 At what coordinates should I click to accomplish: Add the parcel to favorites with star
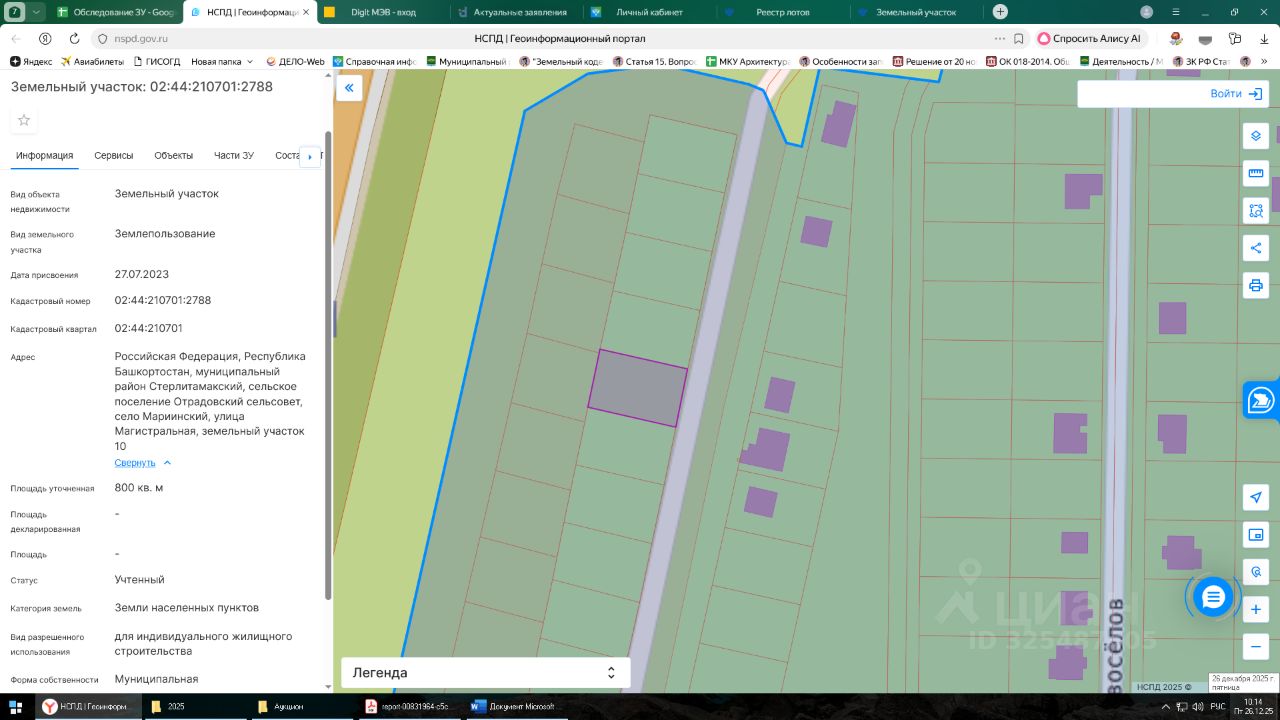[x=24, y=120]
